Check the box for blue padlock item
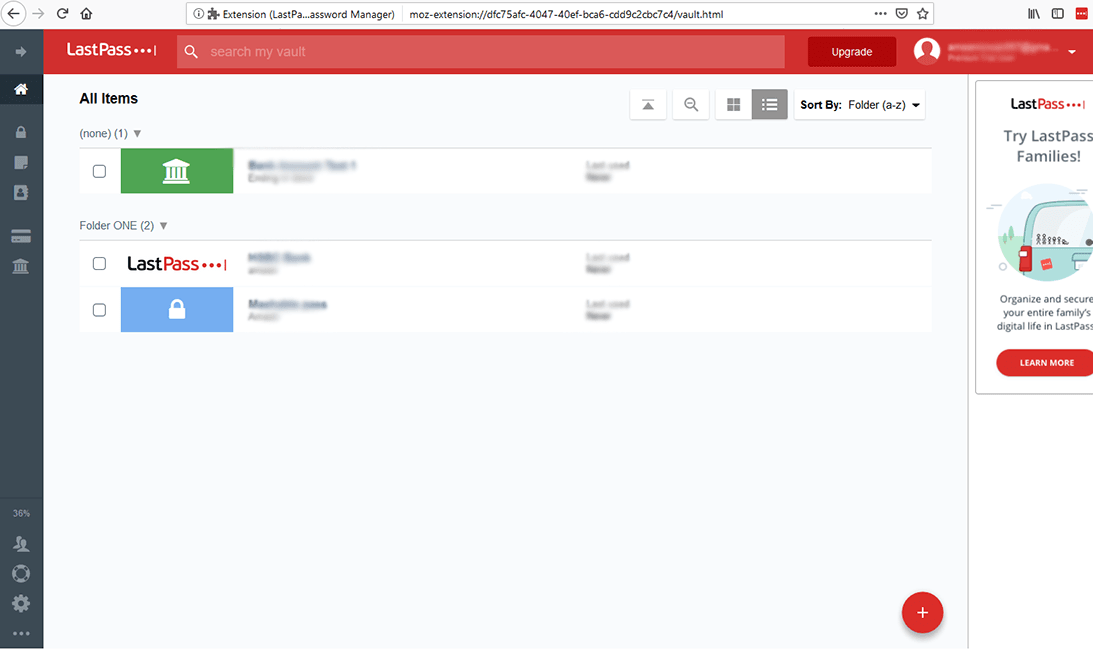This screenshot has width=1093, height=656. [x=99, y=310]
